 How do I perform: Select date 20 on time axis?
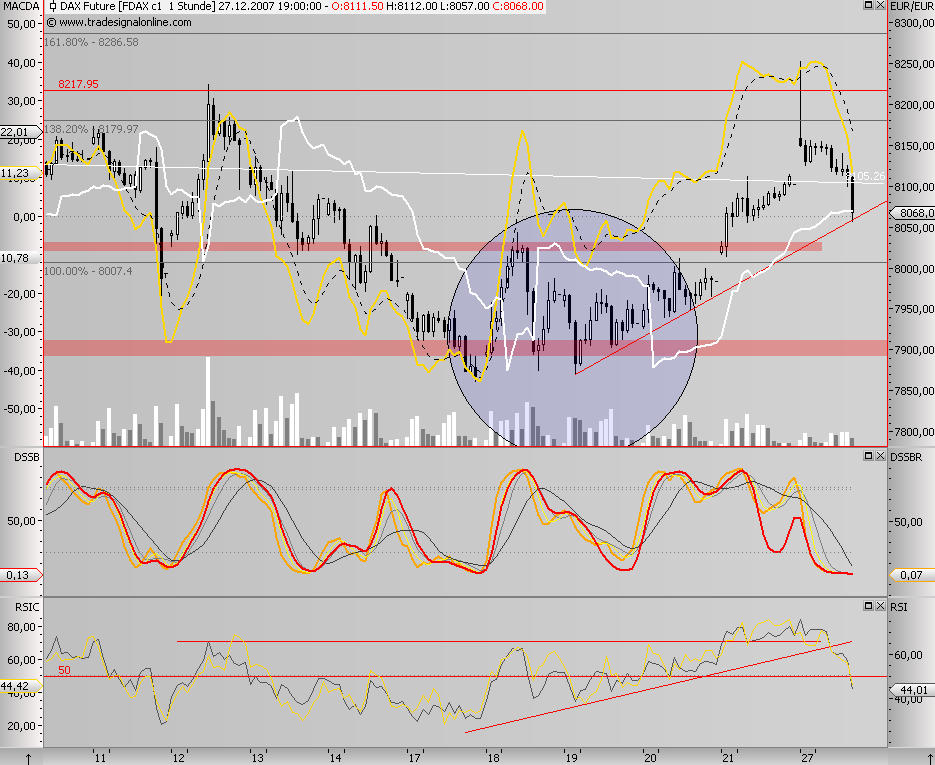[x=650, y=758]
